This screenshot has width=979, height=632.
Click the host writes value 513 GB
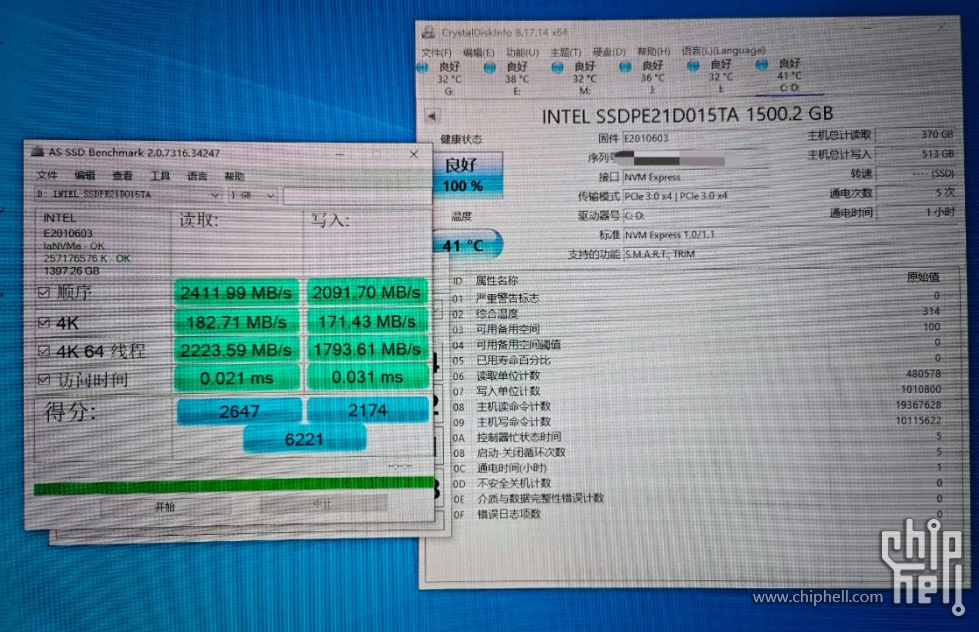[x=916, y=154]
